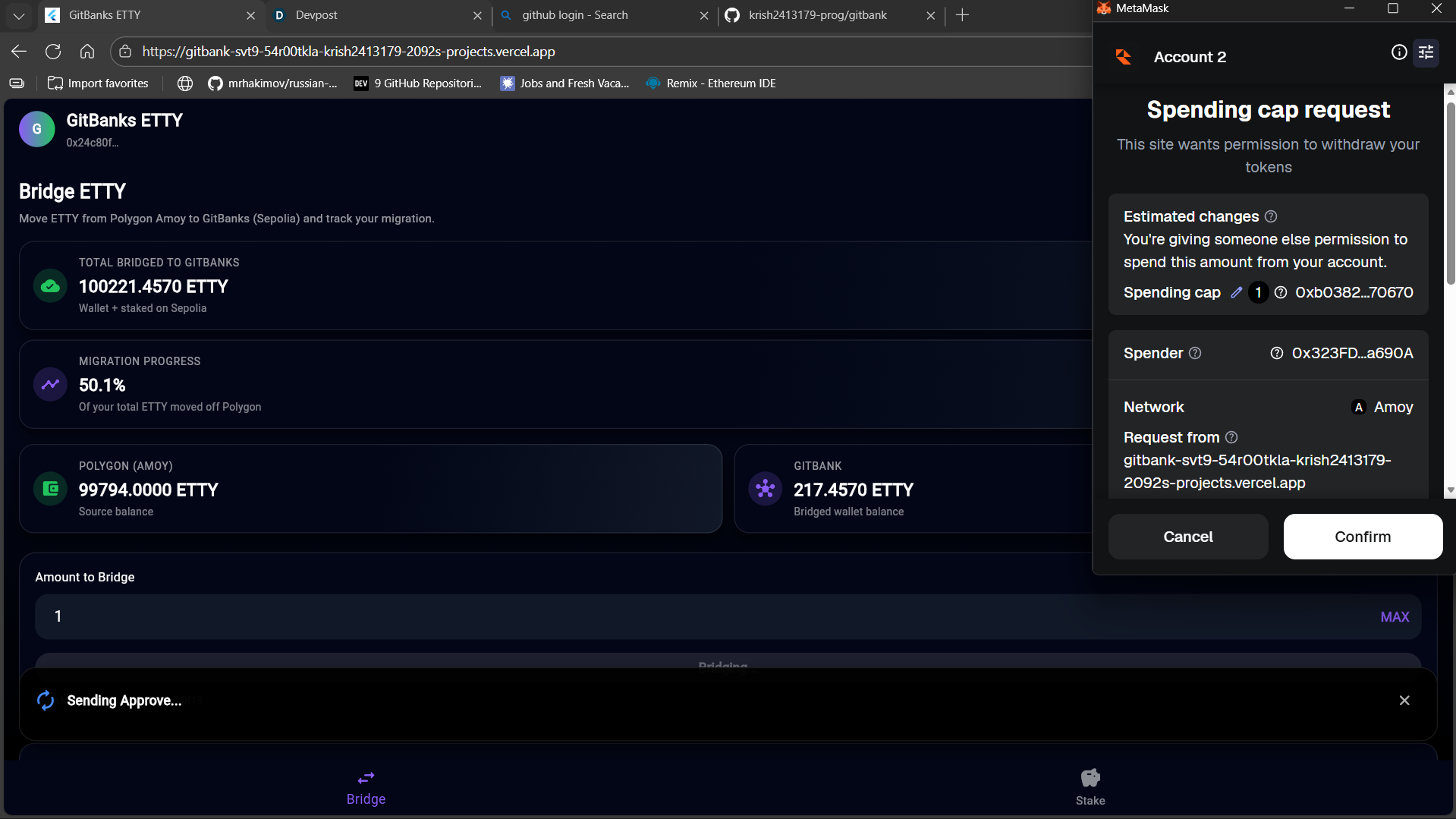
Task: Click the Migration Progress trend icon
Action: point(50,384)
